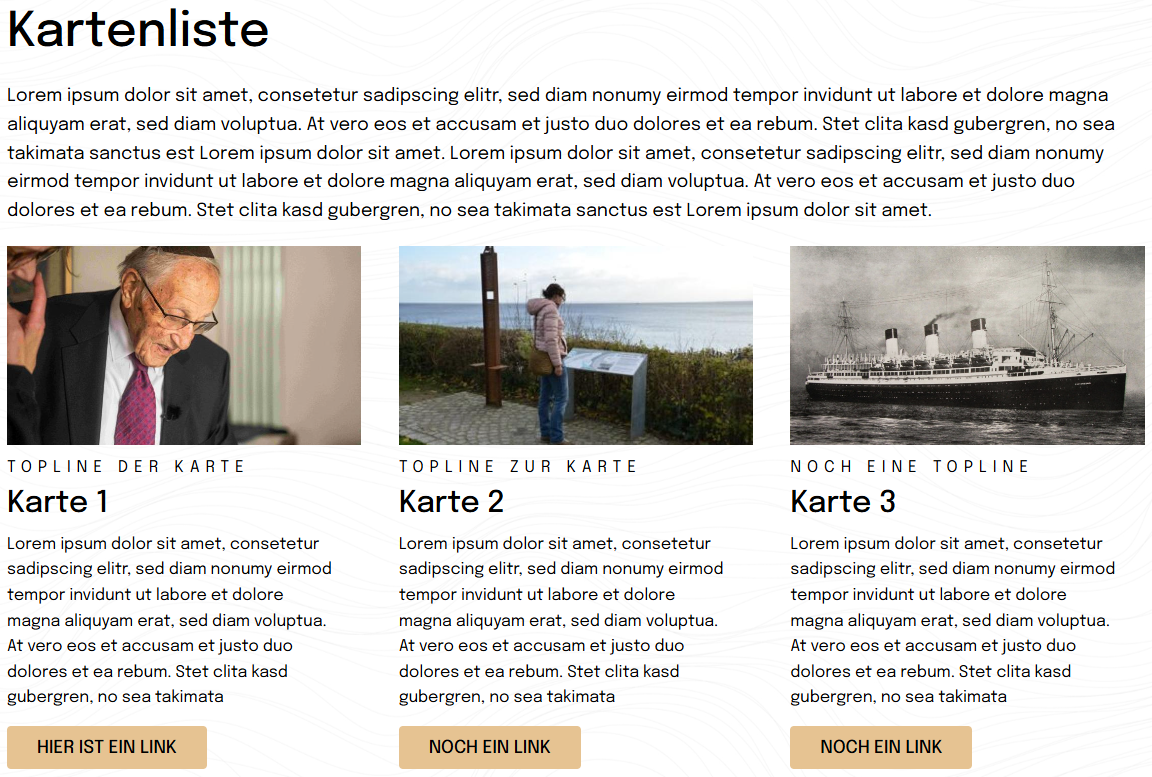The height and width of the screenshot is (777, 1152).
Task: Click the rusty memorial pole in Karte 2 photo
Action: 492,330
